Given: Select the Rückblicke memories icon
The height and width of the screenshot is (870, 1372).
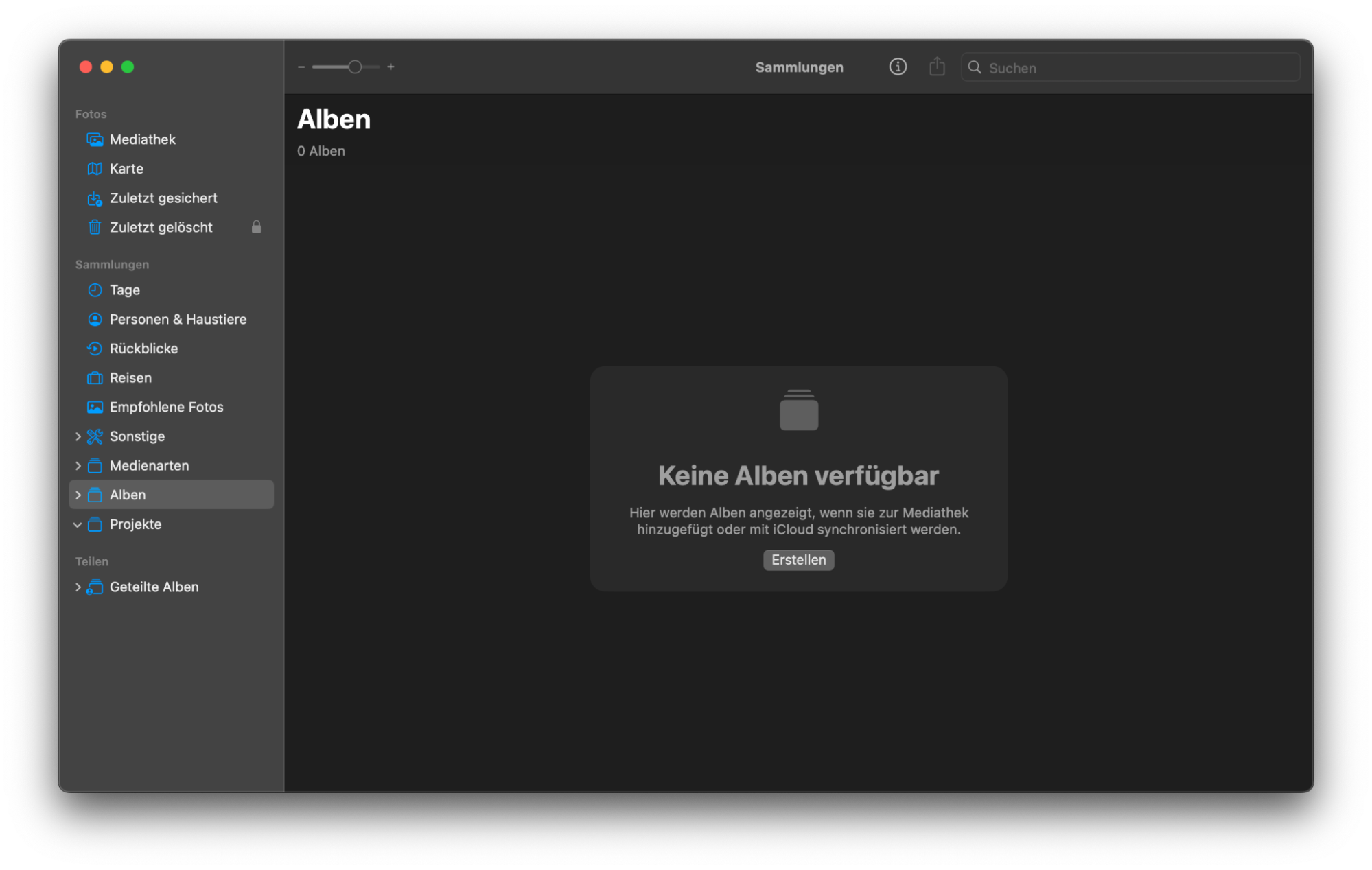Looking at the screenshot, I should tap(95, 348).
